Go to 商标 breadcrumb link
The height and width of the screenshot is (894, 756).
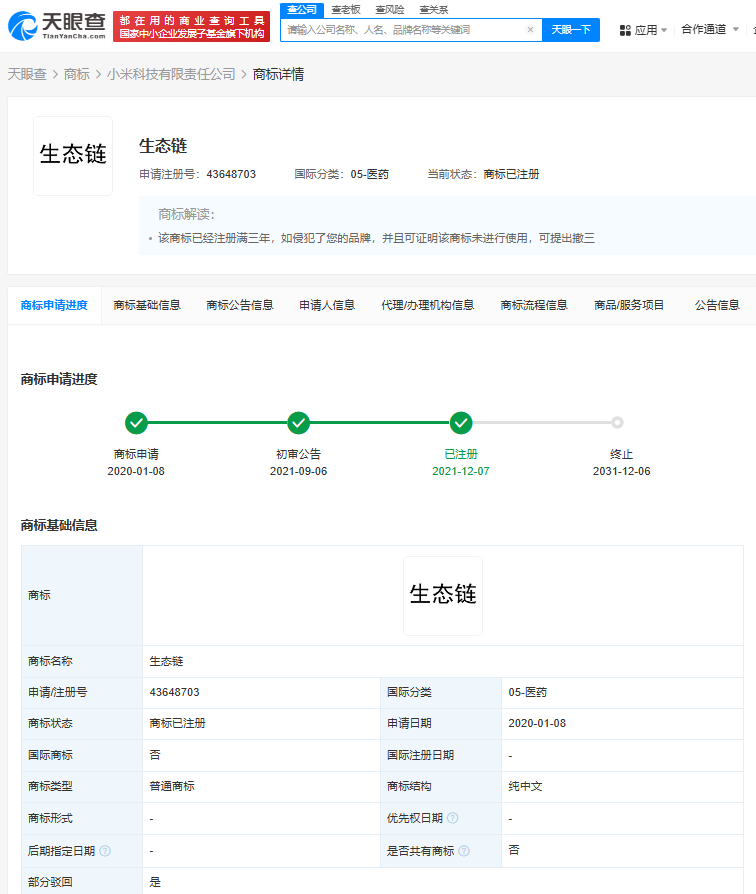coord(76,74)
